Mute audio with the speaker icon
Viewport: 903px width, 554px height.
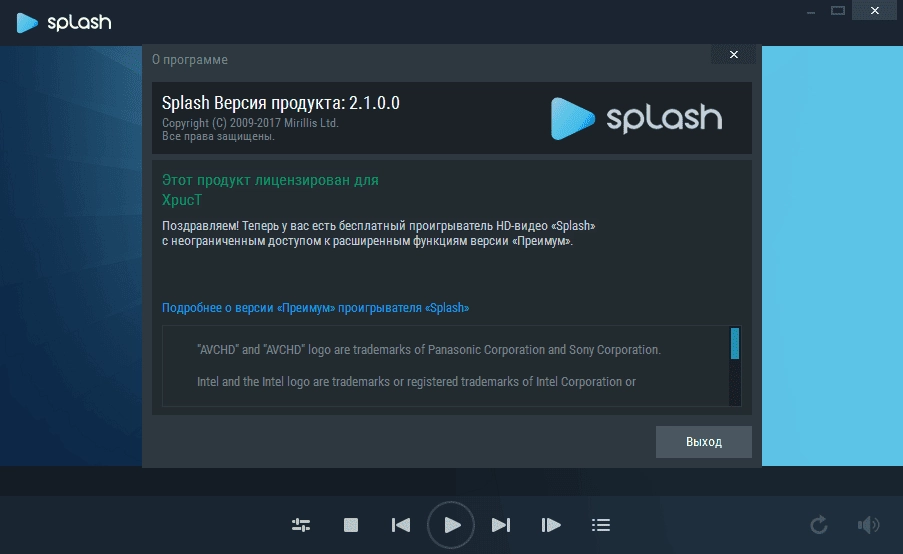click(868, 525)
